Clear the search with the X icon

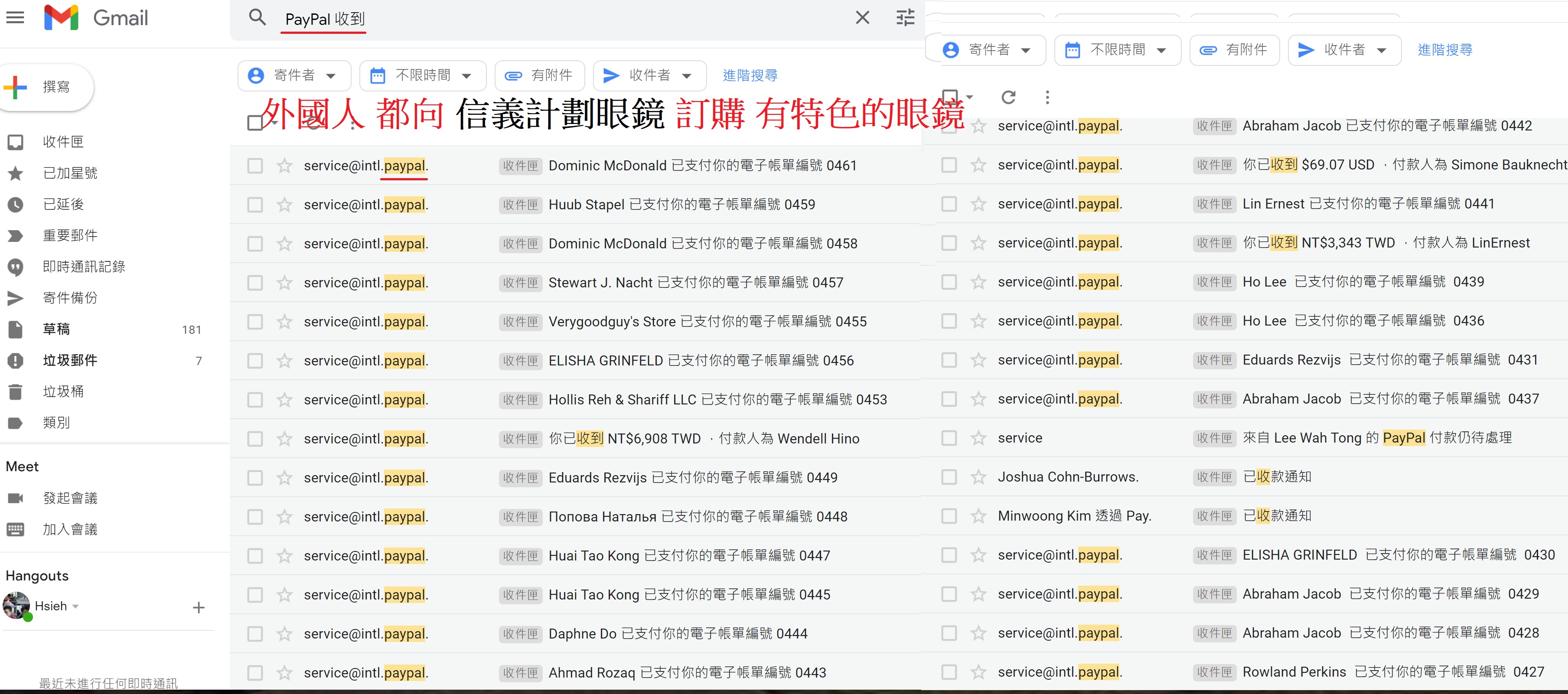coord(862,18)
